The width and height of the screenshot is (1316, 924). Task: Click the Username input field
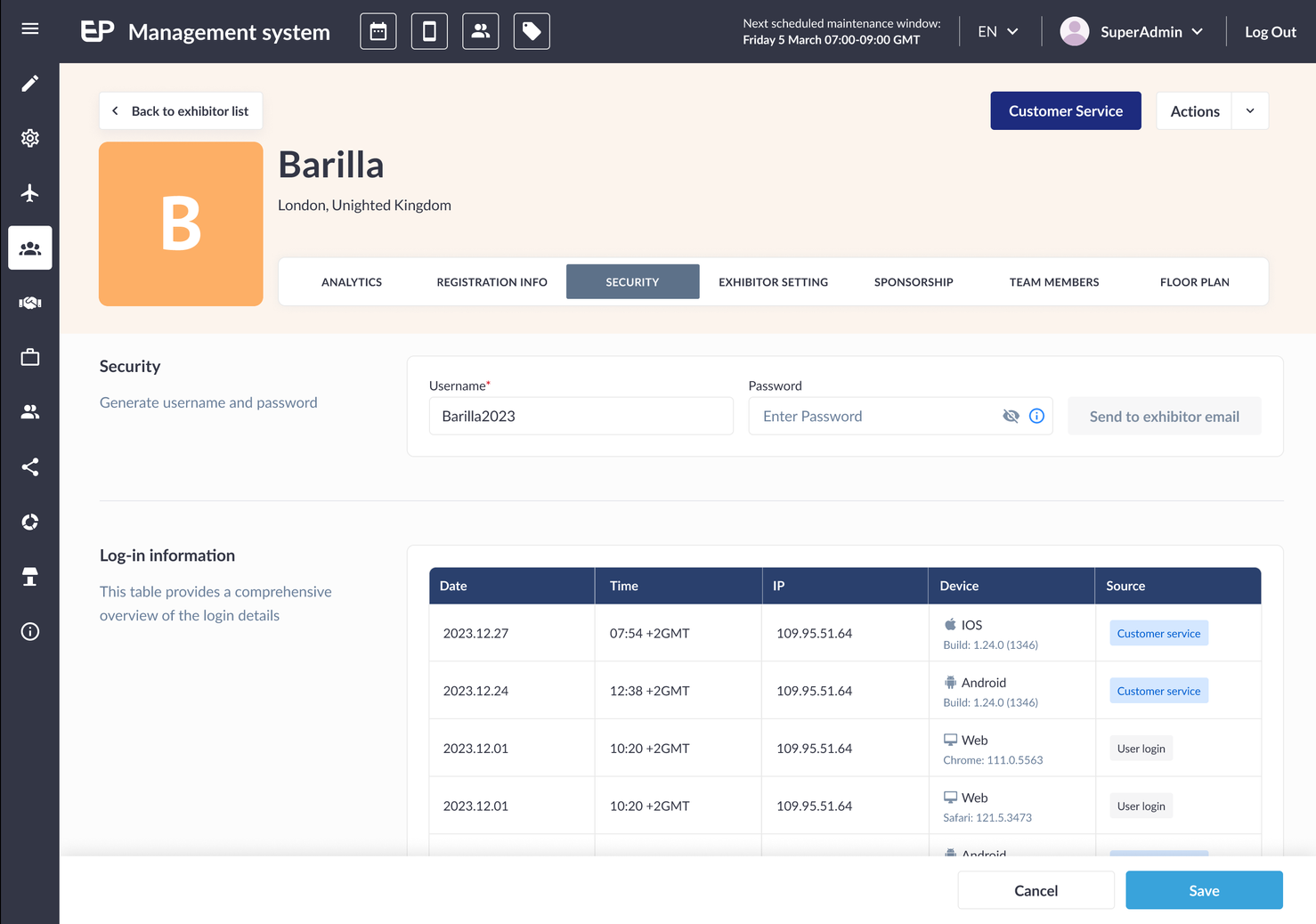click(x=581, y=416)
